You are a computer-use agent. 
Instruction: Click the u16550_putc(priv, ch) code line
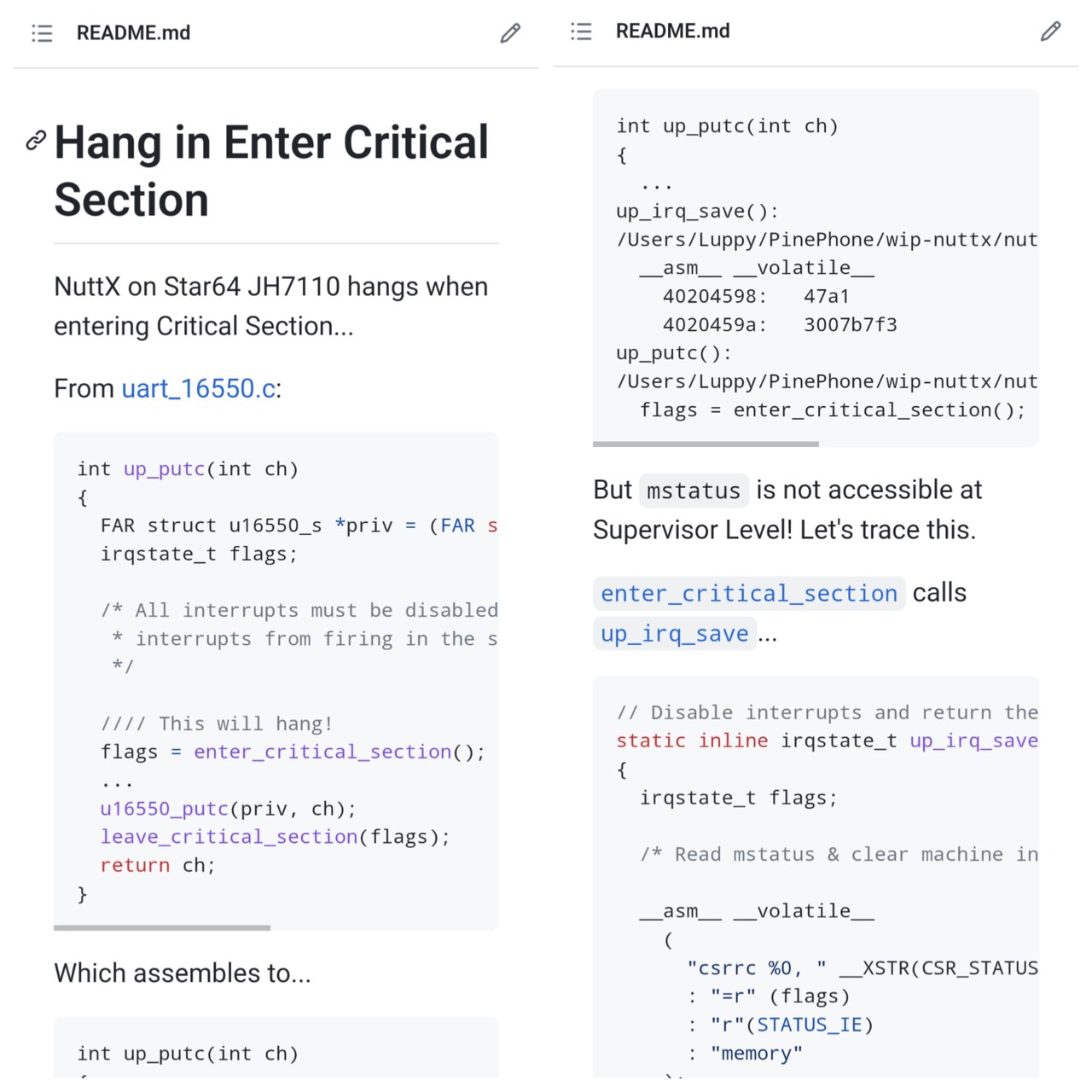(228, 809)
